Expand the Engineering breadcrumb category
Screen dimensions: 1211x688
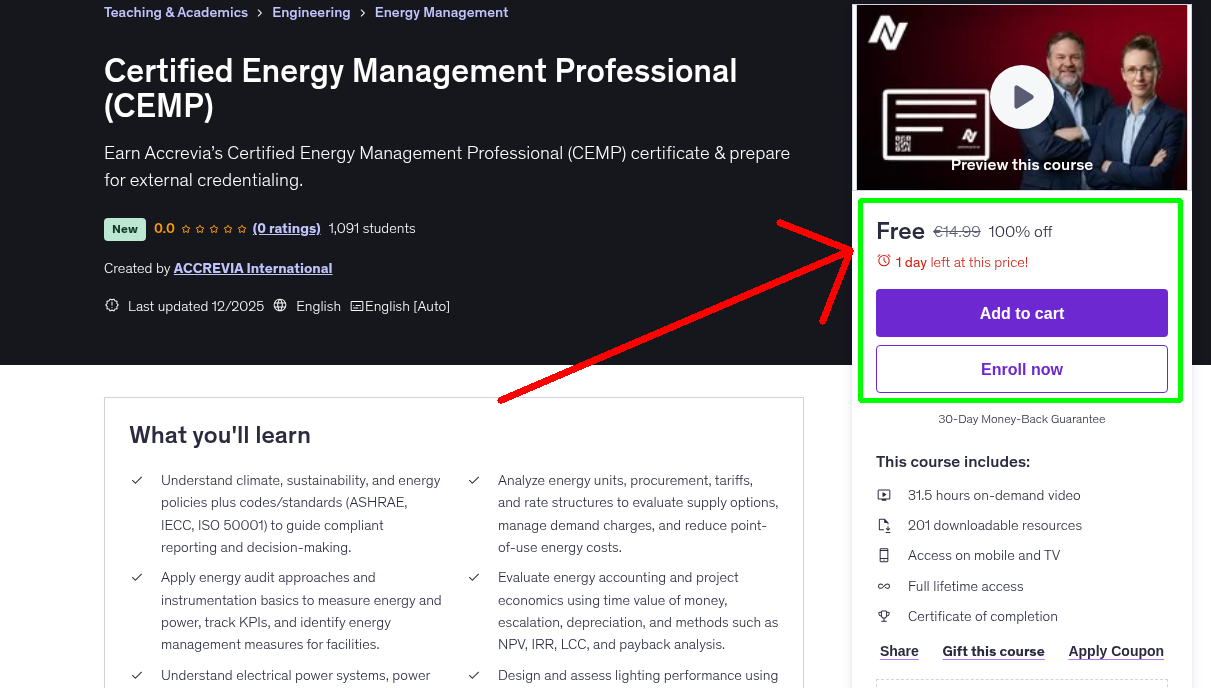pos(311,12)
